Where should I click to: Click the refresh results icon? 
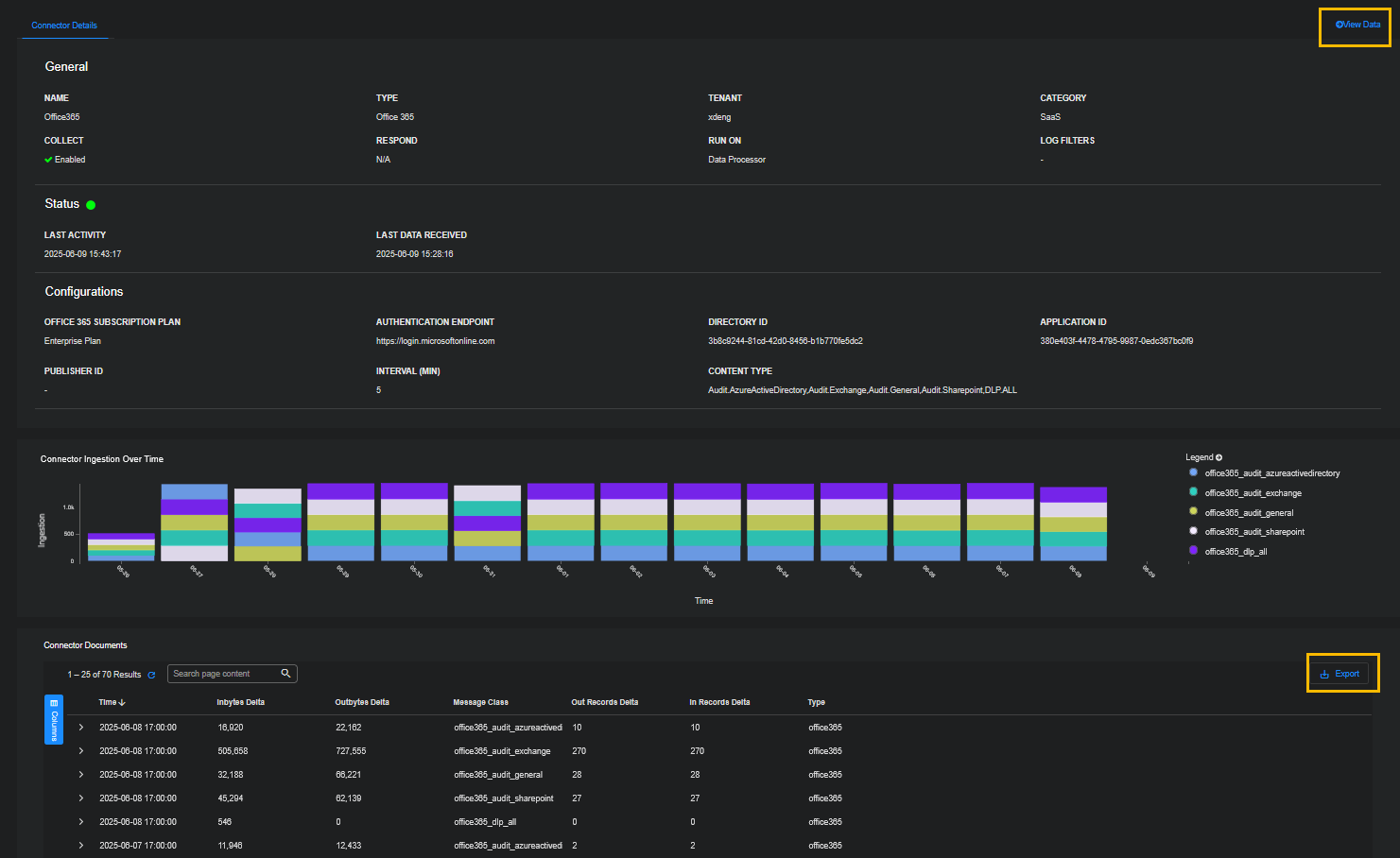tap(151, 675)
